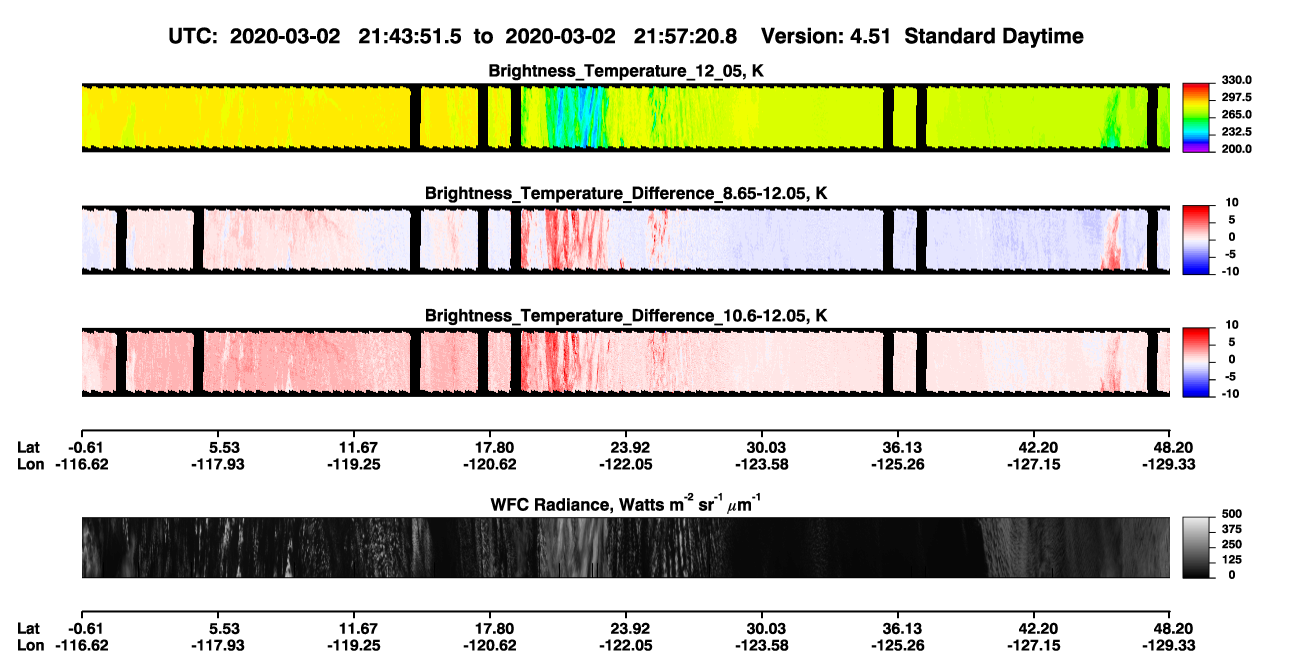Click longitude '-129.33' on the bottom axis below WFC

coord(1169,645)
